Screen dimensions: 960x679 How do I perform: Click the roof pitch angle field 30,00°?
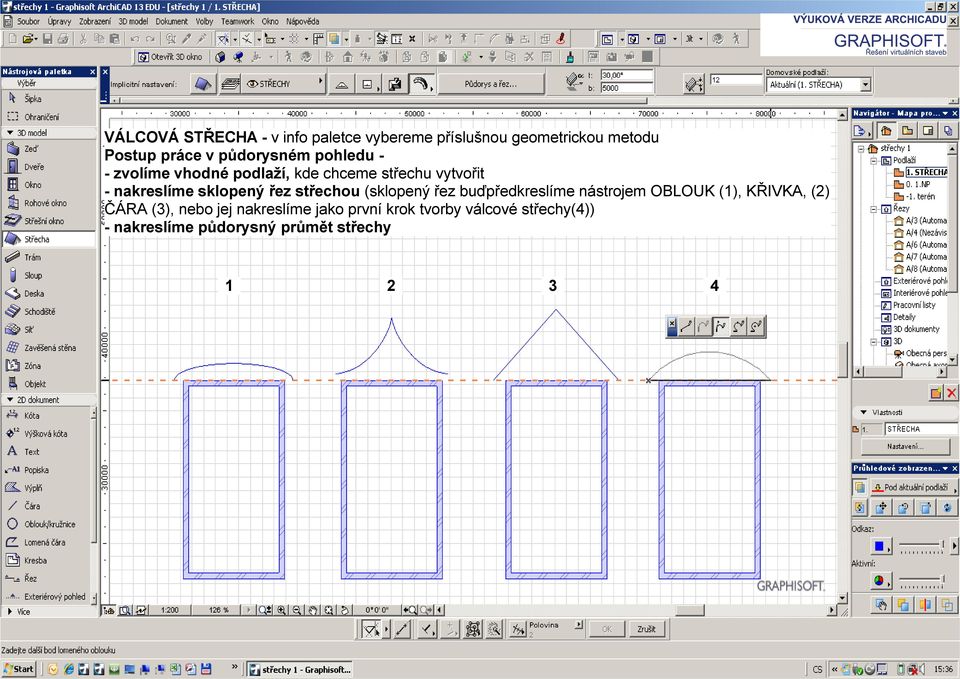coord(626,75)
